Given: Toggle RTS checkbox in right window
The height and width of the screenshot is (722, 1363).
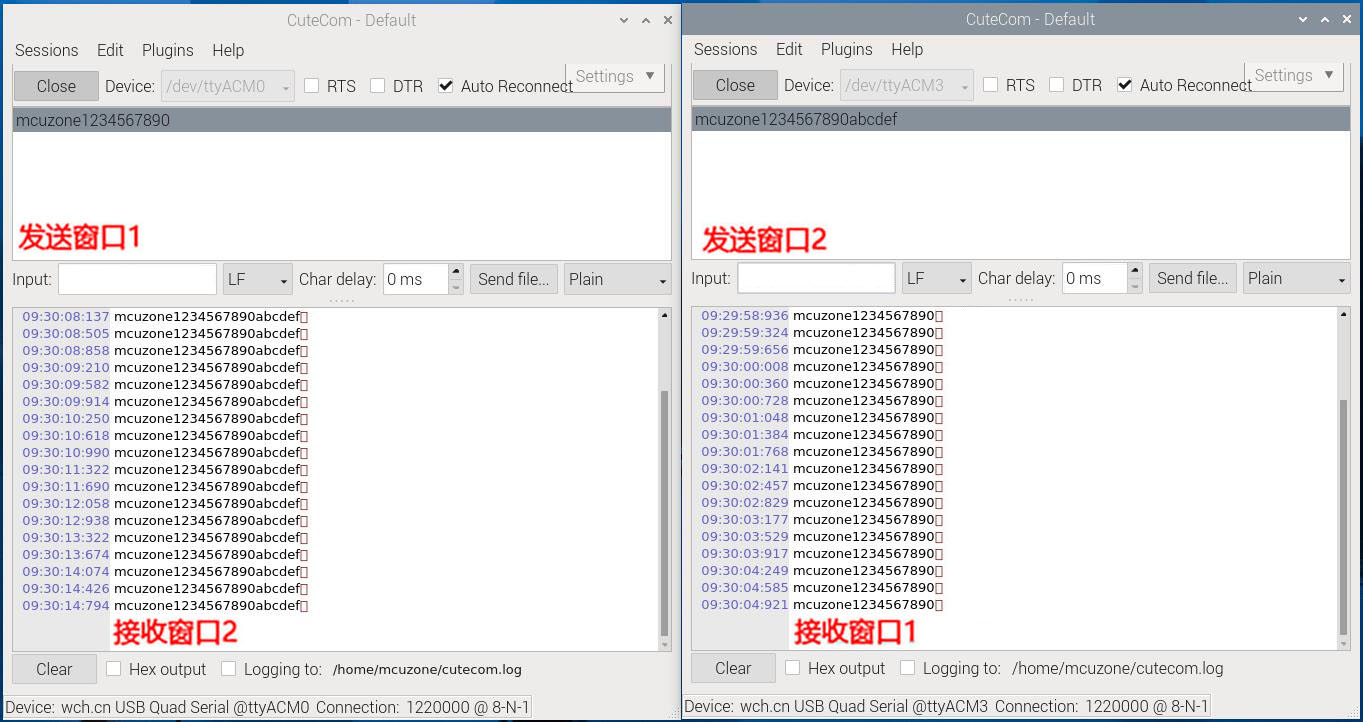Looking at the screenshot, I should (991, 85).
